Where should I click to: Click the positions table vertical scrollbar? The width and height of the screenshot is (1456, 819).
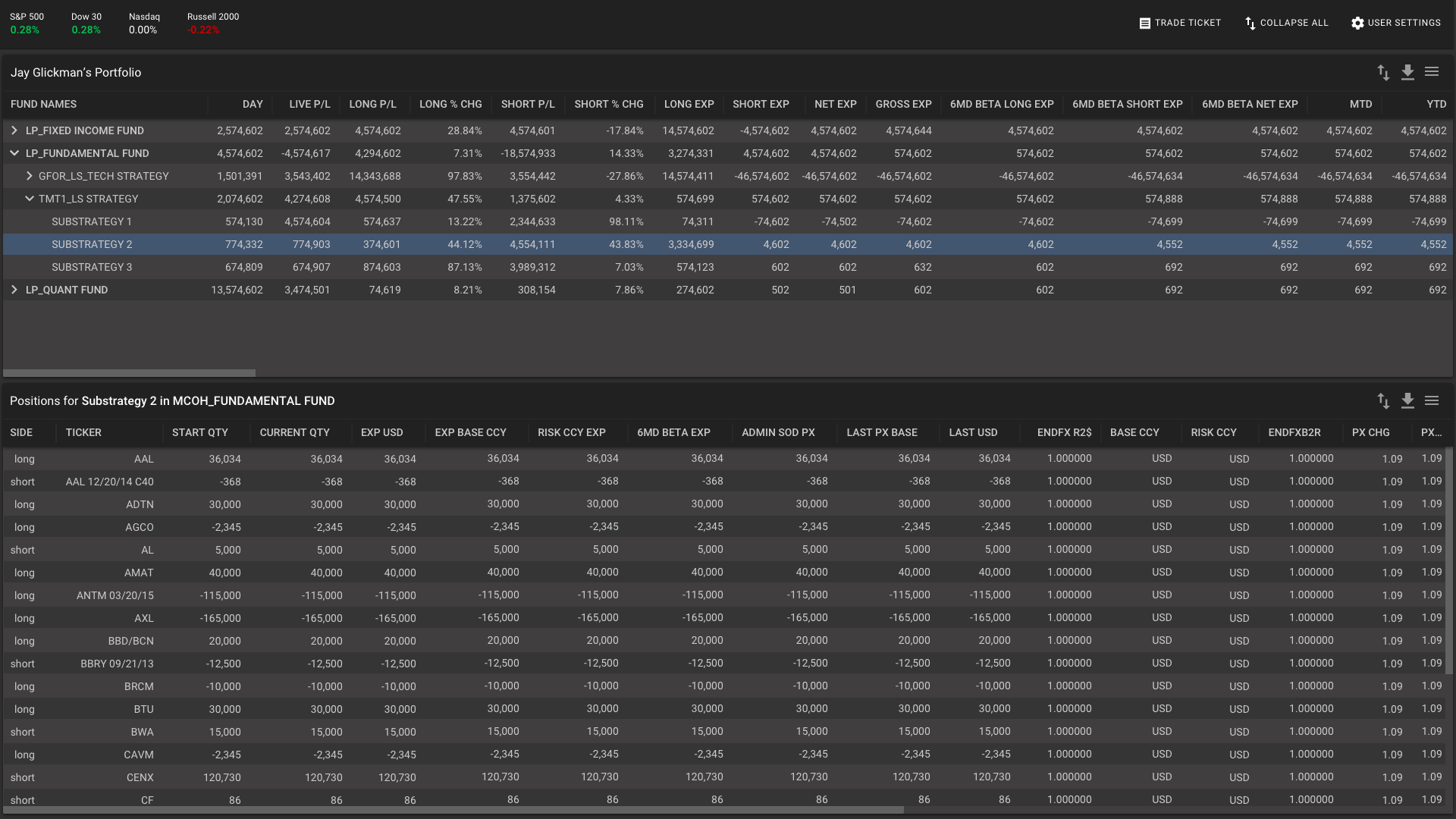click(x=1449, y=561)
